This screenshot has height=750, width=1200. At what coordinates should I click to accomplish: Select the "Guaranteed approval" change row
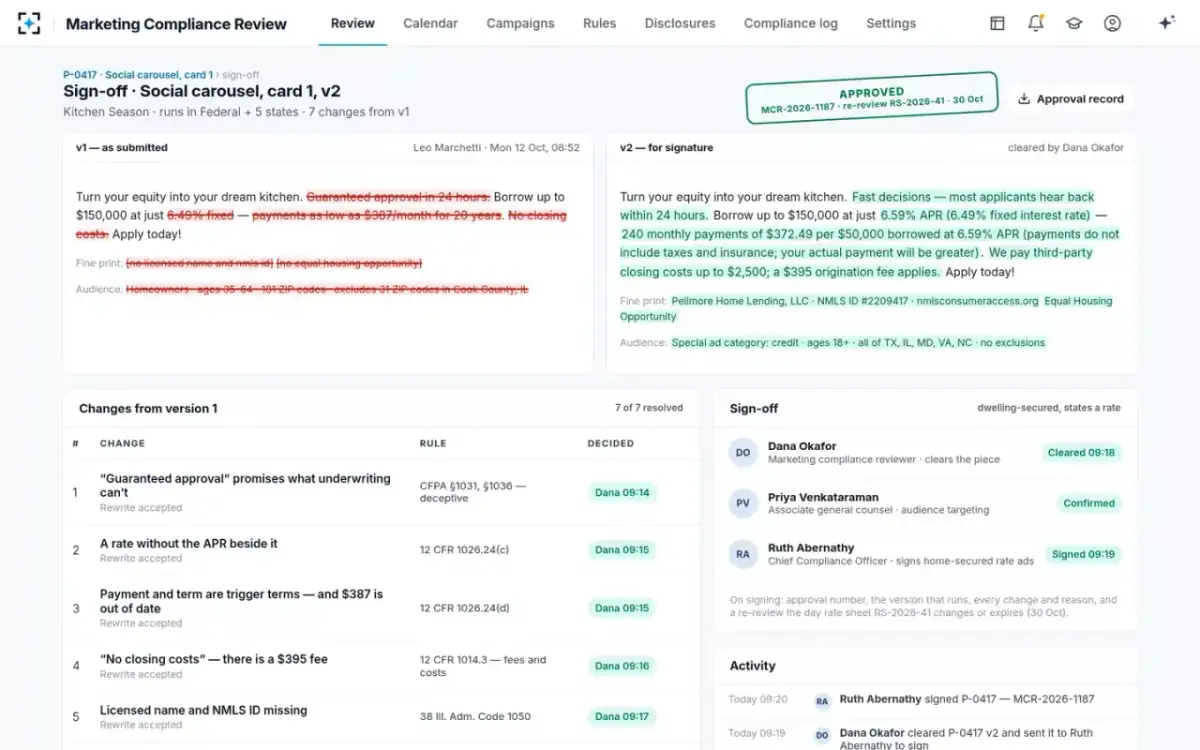coord(381,492)
